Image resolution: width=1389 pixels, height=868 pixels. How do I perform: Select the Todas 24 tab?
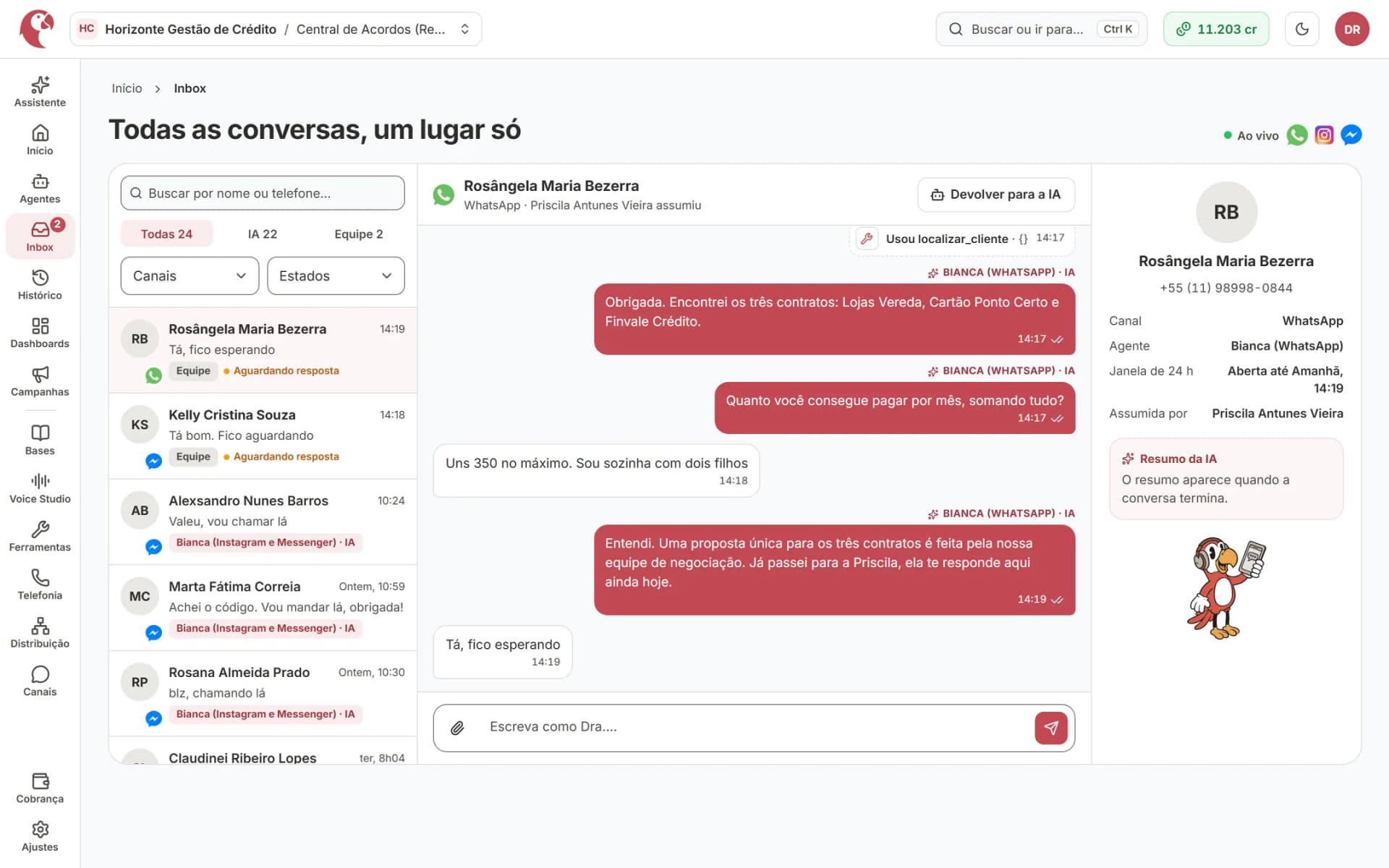(166, 234)
